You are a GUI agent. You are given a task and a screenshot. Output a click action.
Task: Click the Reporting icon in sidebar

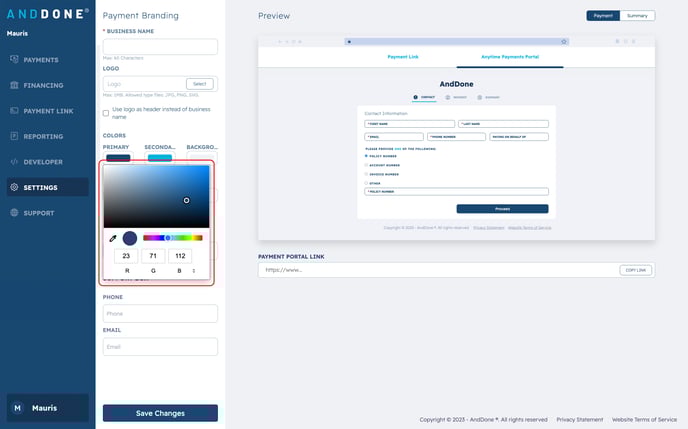coord(14,136)
